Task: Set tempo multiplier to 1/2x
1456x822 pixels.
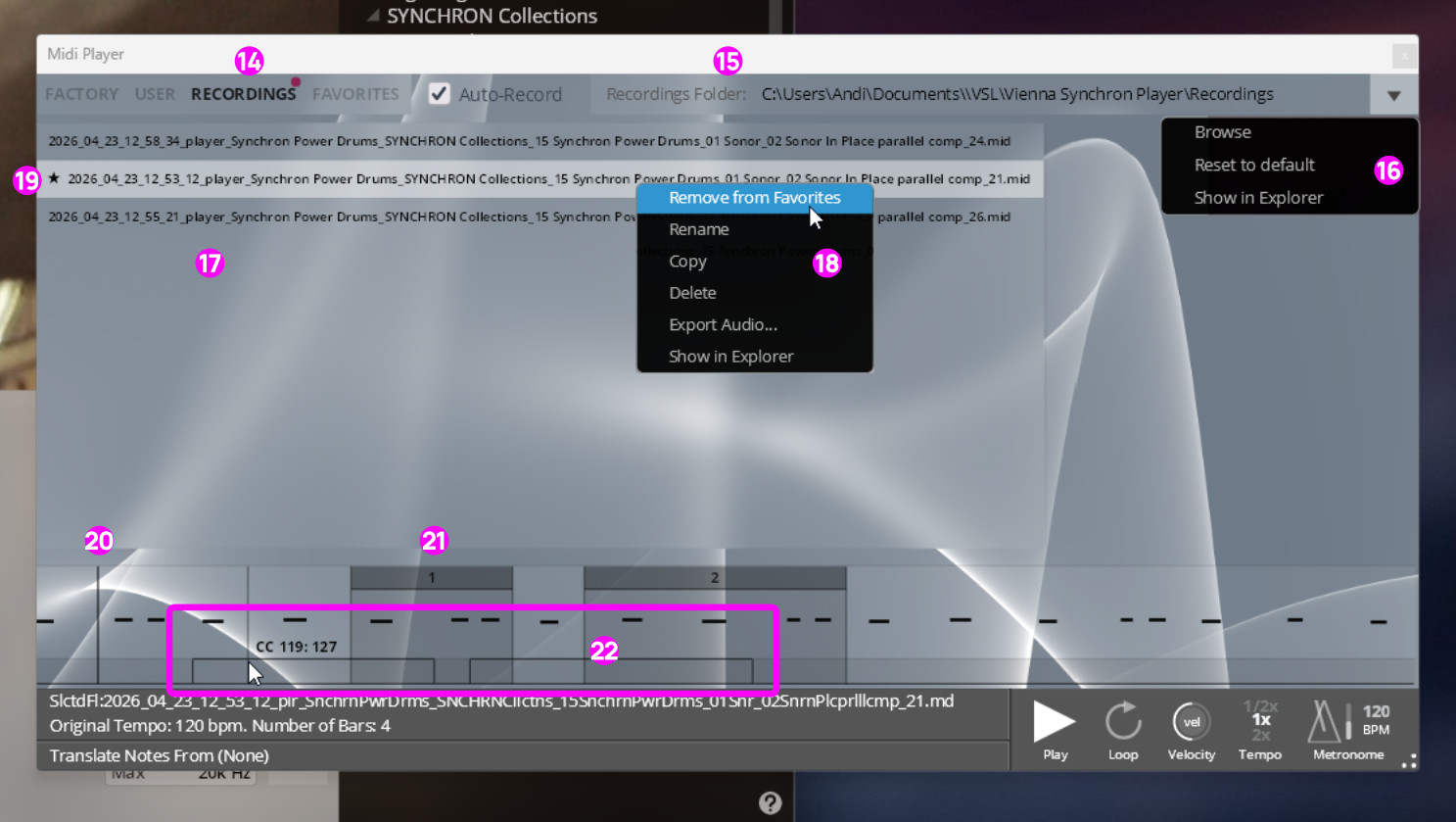Action: tap(1260, 705)
